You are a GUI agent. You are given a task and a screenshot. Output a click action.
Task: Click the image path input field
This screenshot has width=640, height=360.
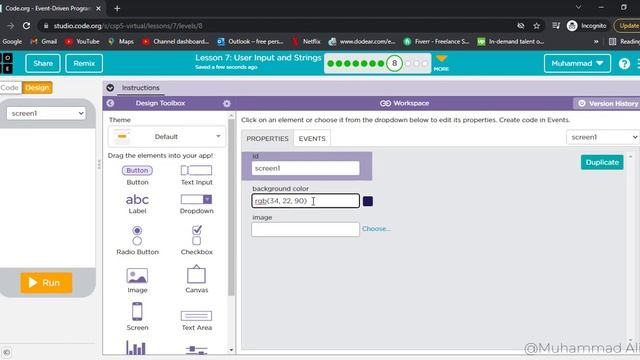pyautogui.click(x=305, y=229)
